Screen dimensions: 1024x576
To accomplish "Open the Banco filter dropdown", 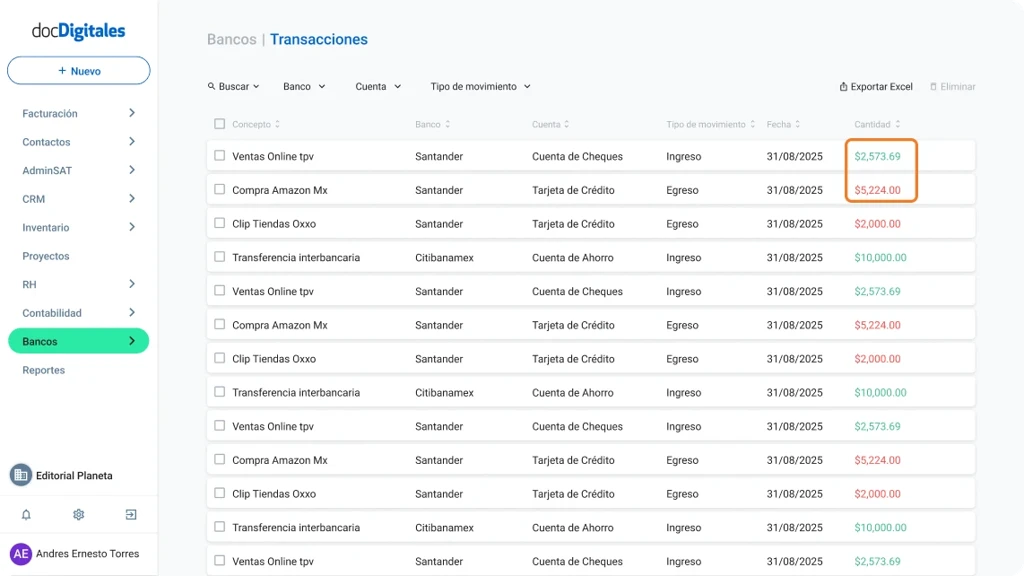I will tap(303, 86).
